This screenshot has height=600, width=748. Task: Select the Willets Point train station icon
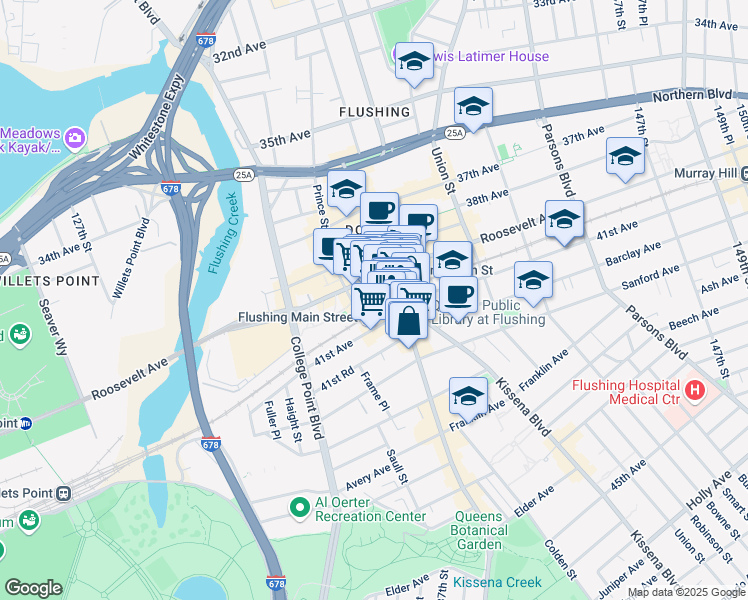pyautogui.click(x=63, y=493)
